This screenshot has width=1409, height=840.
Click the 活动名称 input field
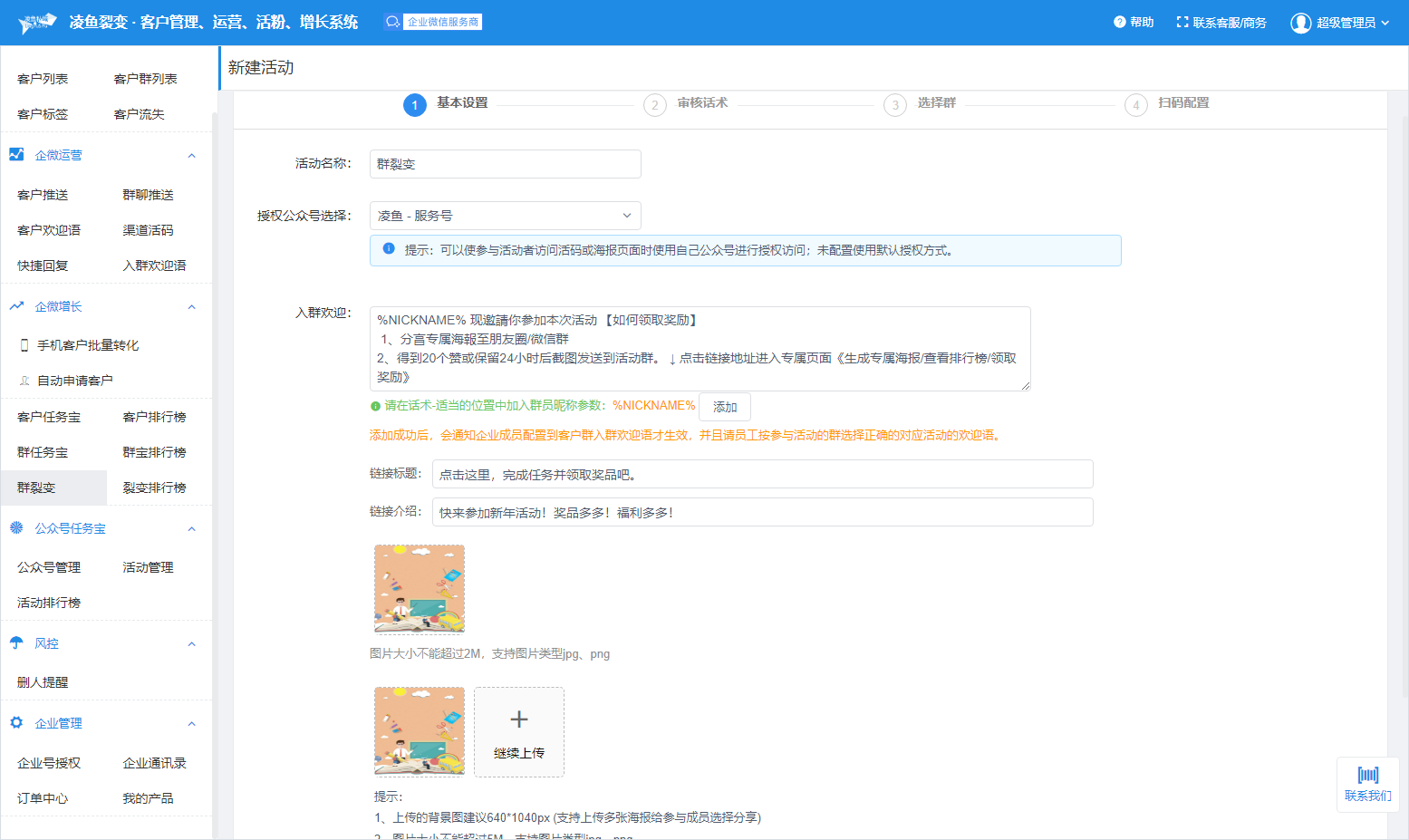click(505, 164)
